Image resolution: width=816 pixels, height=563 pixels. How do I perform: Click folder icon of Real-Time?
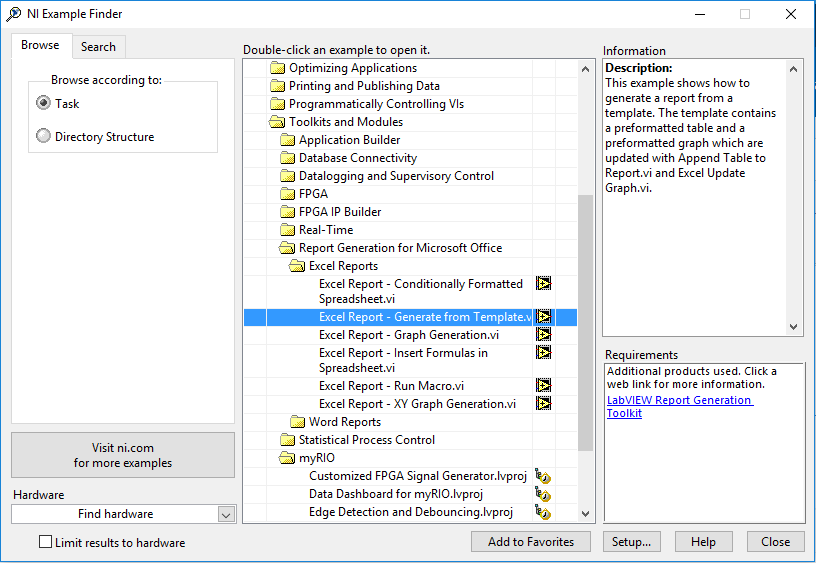(x=287, y=230)
